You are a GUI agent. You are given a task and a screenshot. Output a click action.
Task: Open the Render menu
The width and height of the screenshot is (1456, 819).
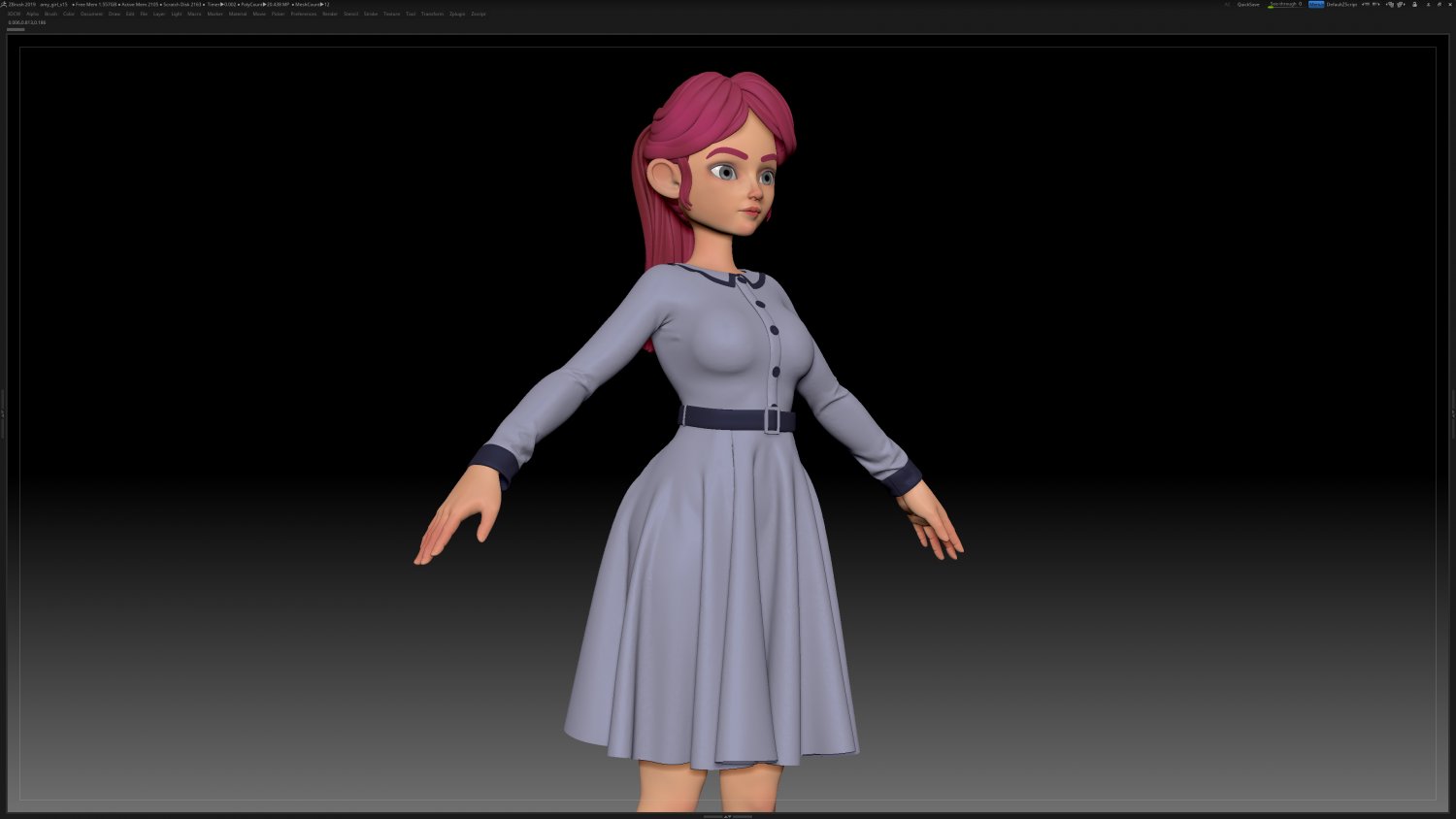click(x=330, y=14)
